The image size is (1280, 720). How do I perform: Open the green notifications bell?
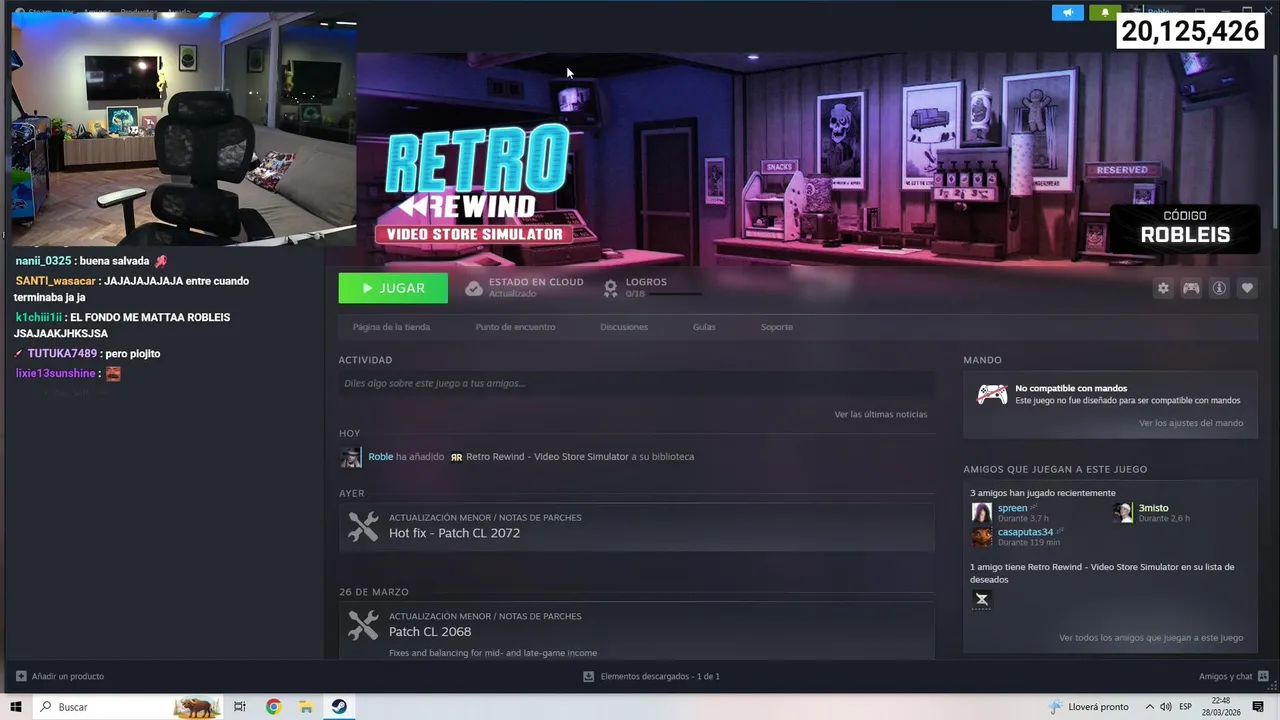tap(1105, 13)
